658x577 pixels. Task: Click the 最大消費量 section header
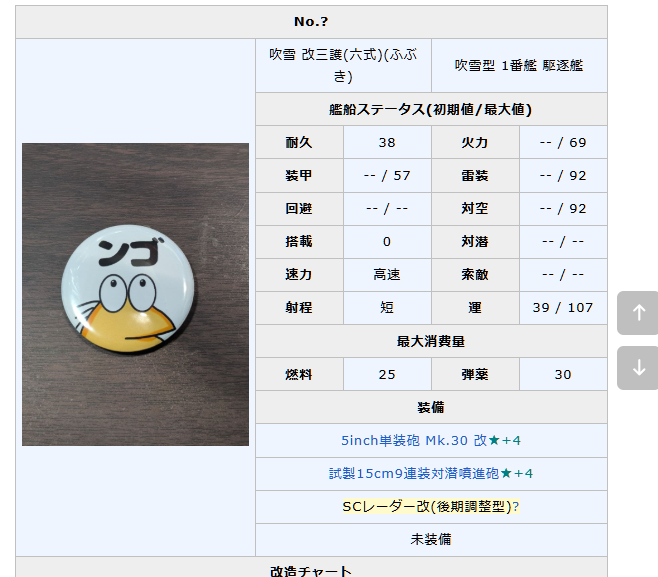(x=431, y=341)
